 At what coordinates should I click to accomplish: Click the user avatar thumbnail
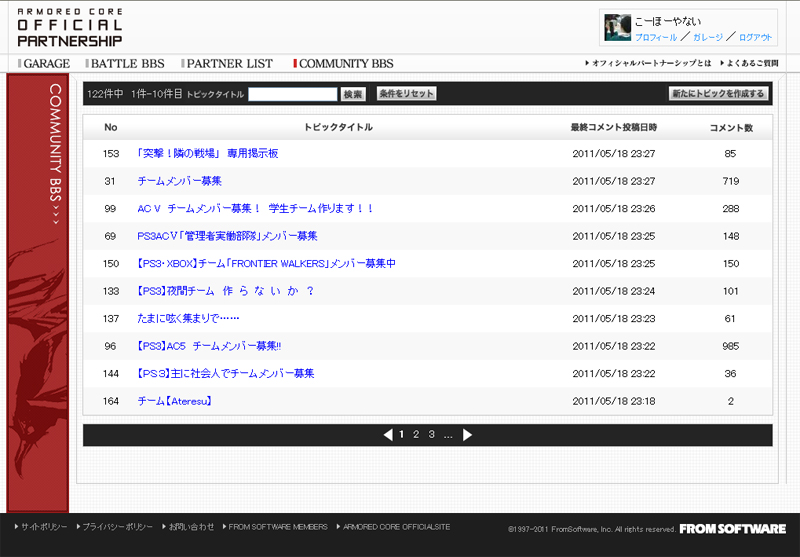[617, 28]
